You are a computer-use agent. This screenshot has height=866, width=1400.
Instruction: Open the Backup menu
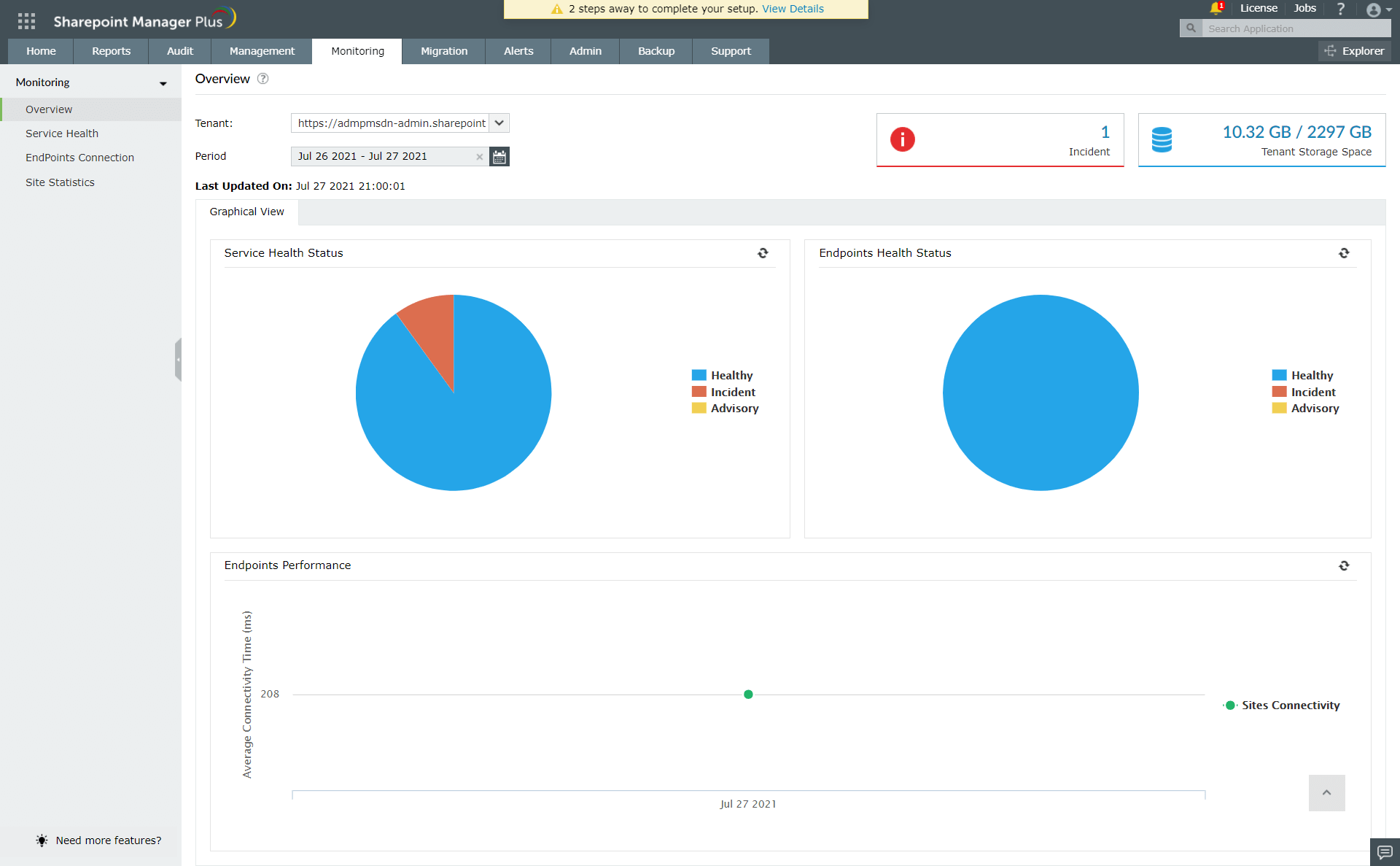click(655, 51)
